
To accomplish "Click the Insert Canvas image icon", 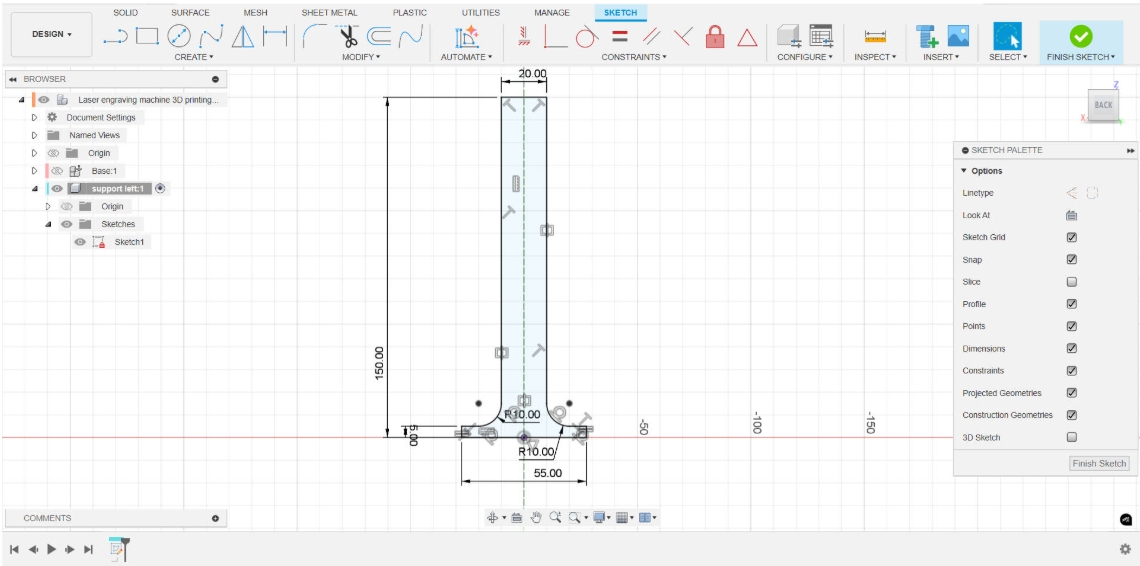I will tap(958, 36).
